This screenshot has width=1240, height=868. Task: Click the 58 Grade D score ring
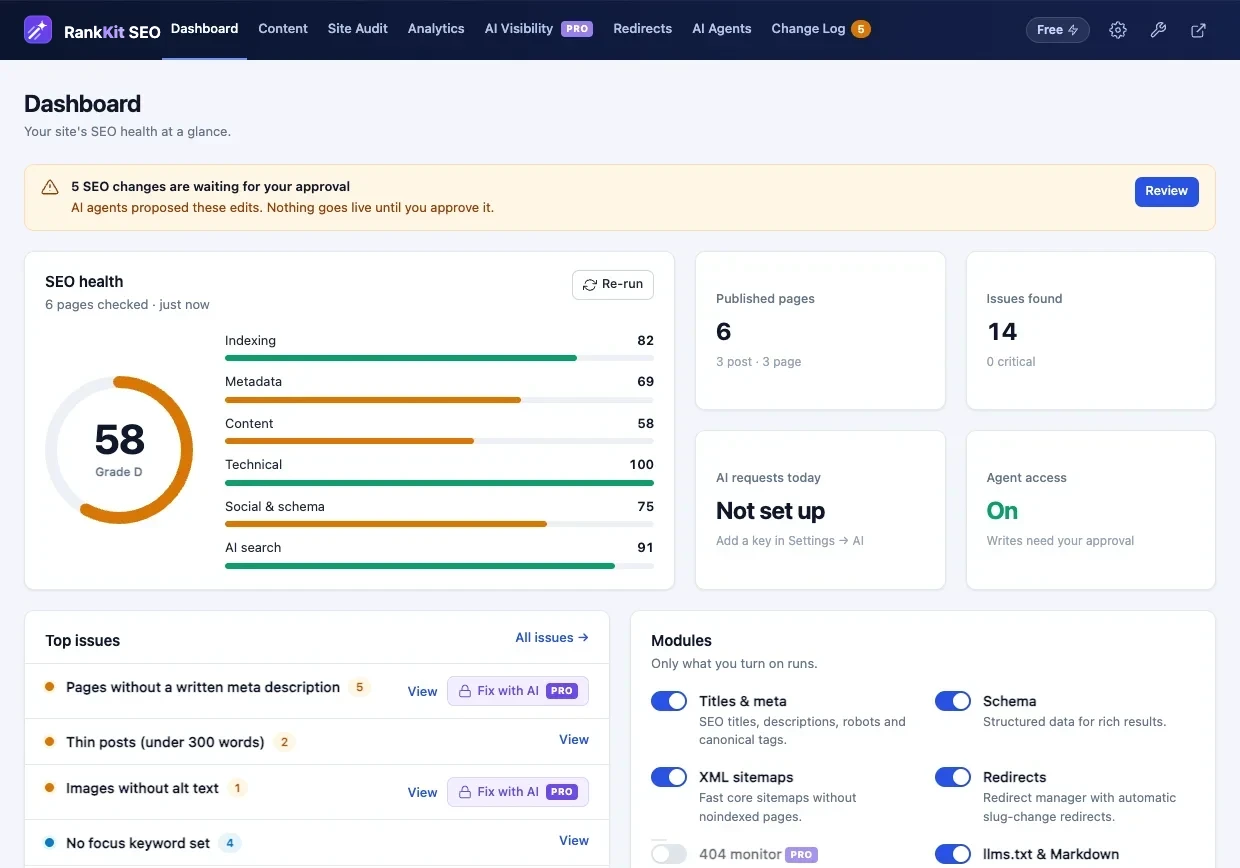tap(119, 450)
